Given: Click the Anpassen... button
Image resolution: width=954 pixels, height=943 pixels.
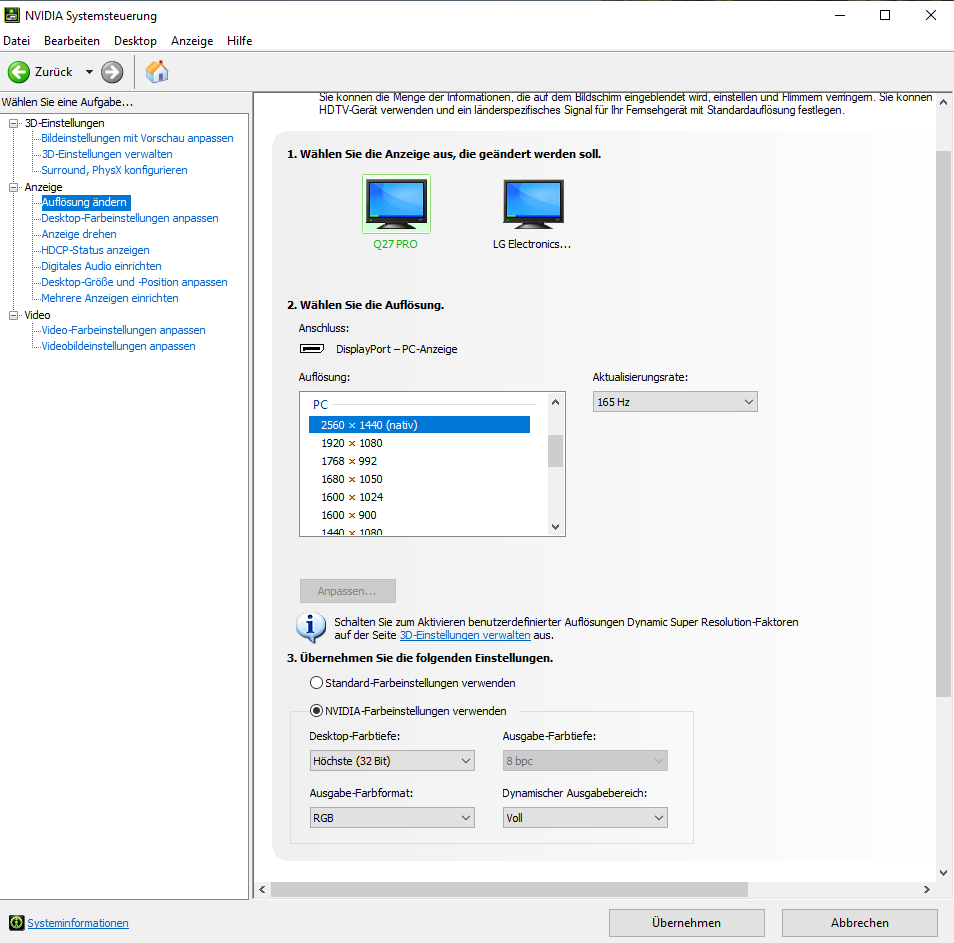Looking at the screenshot, I should click(x=347, y=591).
